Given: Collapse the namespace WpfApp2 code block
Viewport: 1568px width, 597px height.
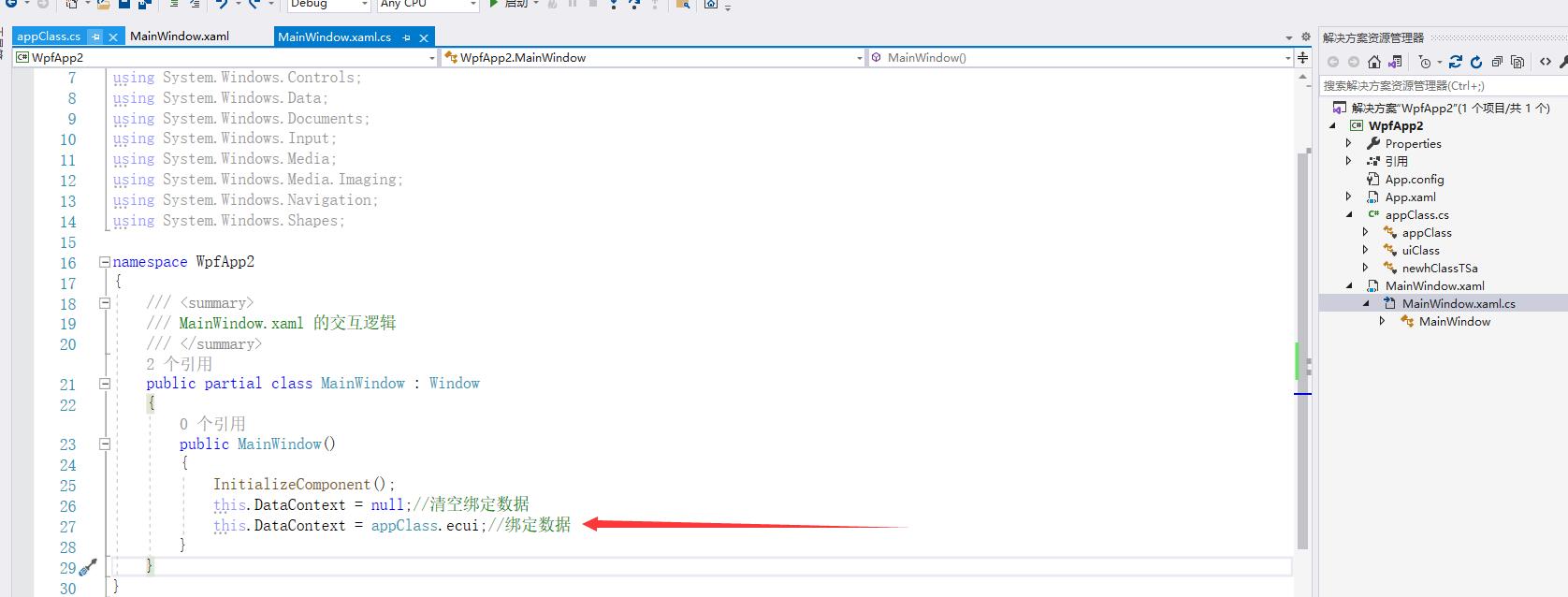Looking at the screenshot, I should pos(105,262).
